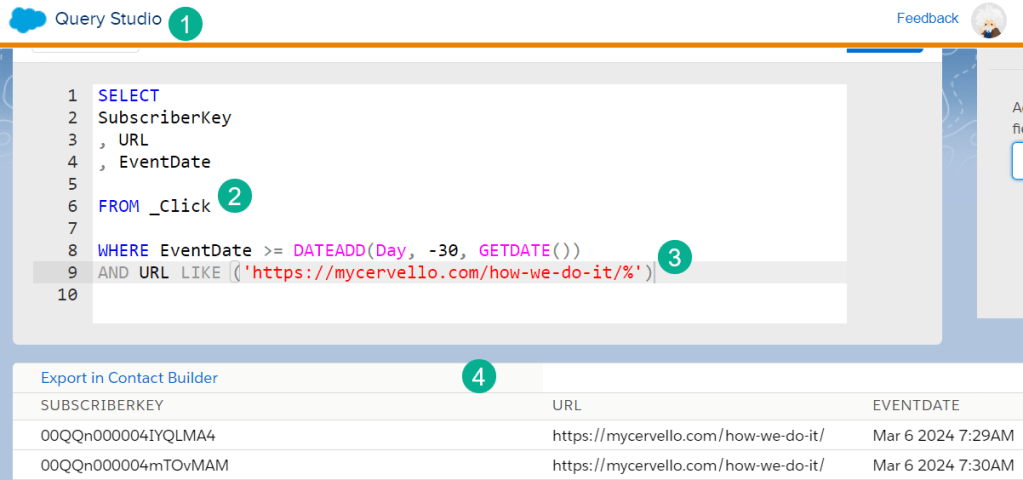Viewport: 1023px width, 480px height.
Task: Click the partially visible input field on right
Action: point(1017,161)
